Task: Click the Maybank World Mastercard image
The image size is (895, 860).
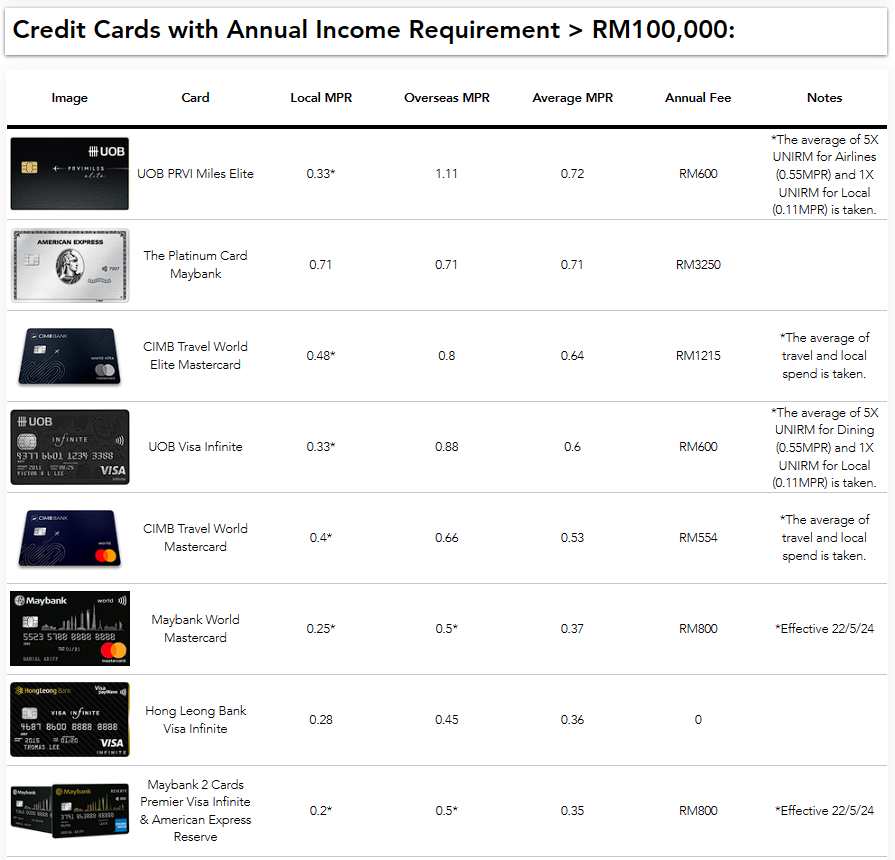Action: point(70,628)
